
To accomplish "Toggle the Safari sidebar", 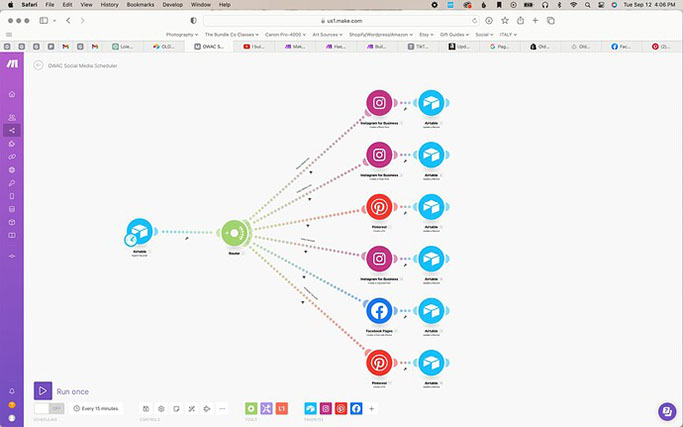I will (44, 20).
